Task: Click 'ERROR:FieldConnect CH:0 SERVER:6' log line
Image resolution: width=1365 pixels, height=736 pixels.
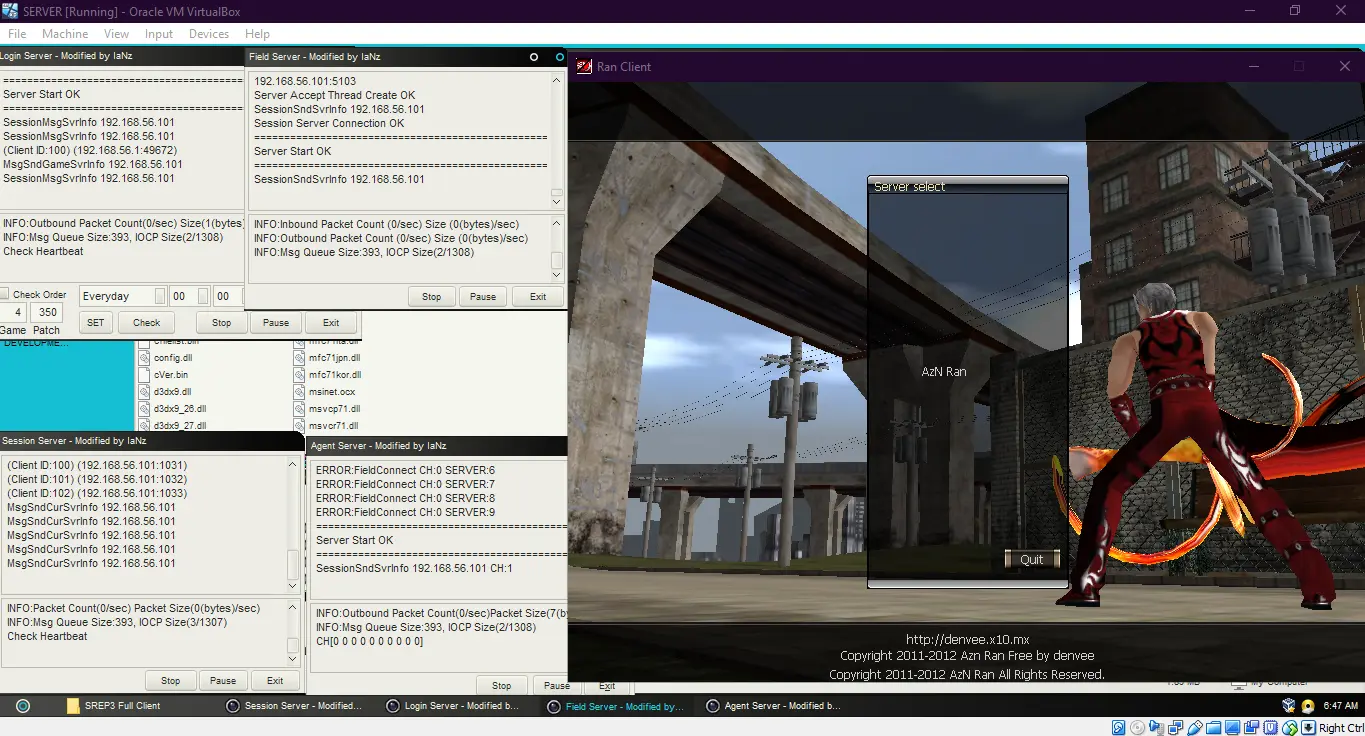Action: coord(405,470)
